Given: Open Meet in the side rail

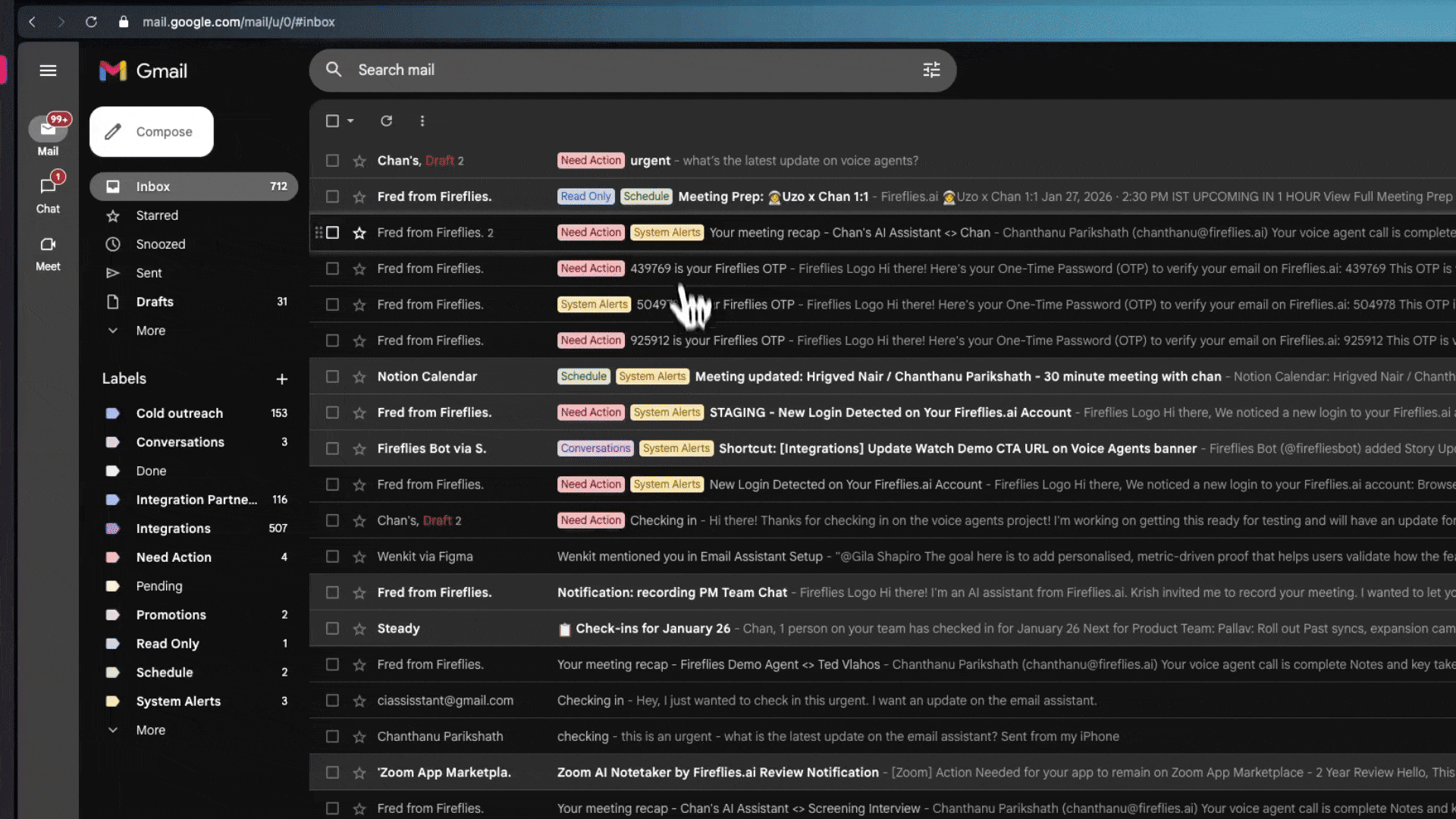Looking at the screenshot, I should (48, 253).
